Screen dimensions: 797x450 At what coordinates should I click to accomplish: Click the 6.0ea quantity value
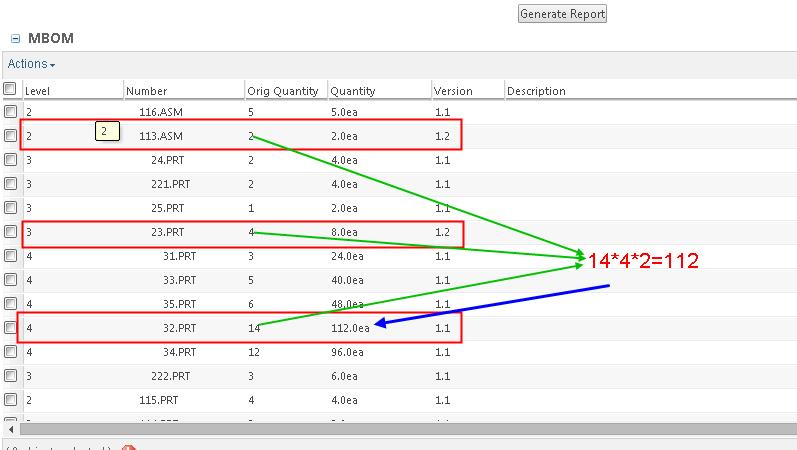344,376
